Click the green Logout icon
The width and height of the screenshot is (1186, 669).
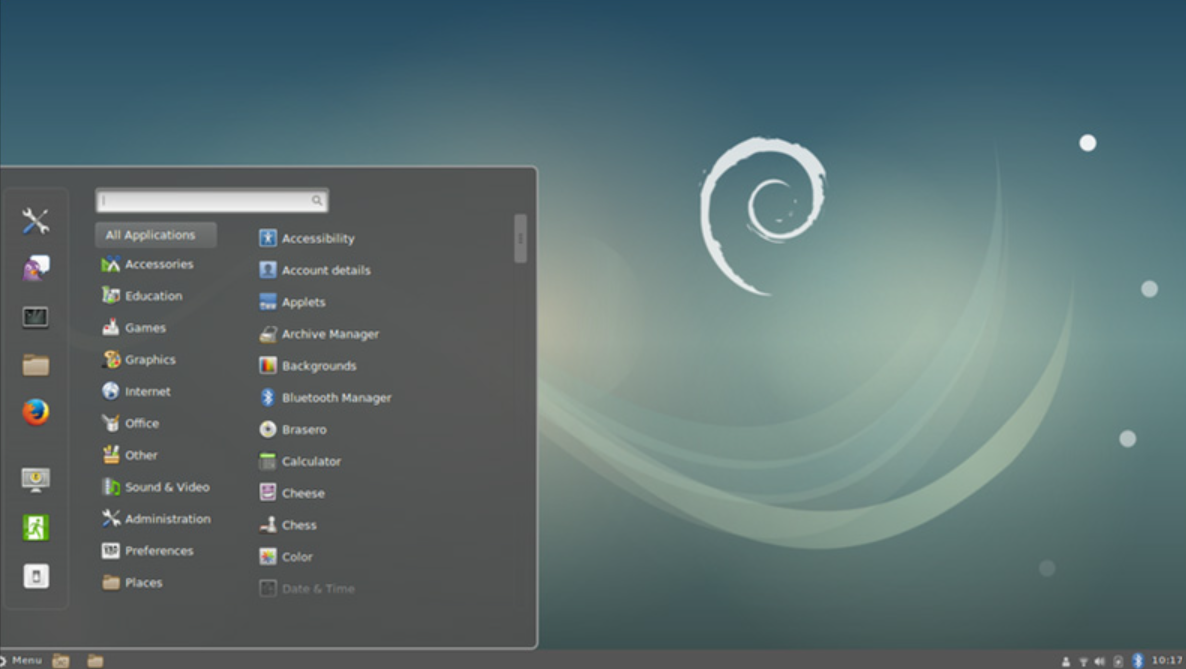(36, 527)
